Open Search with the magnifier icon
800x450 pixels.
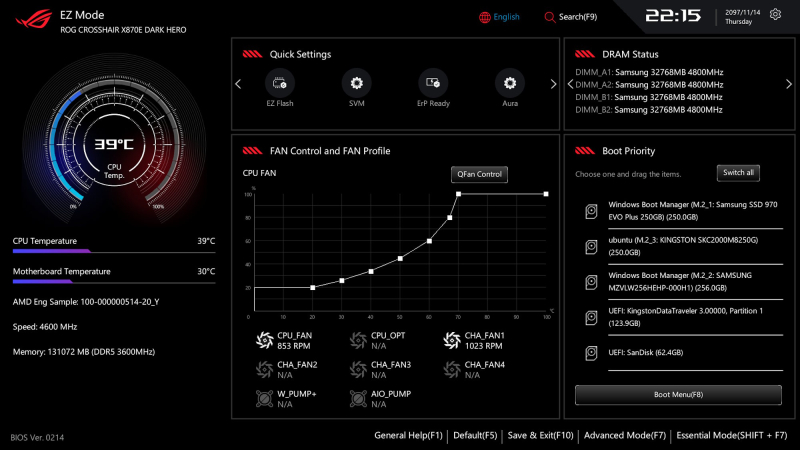pyautogui.click(x=550, y=17)
